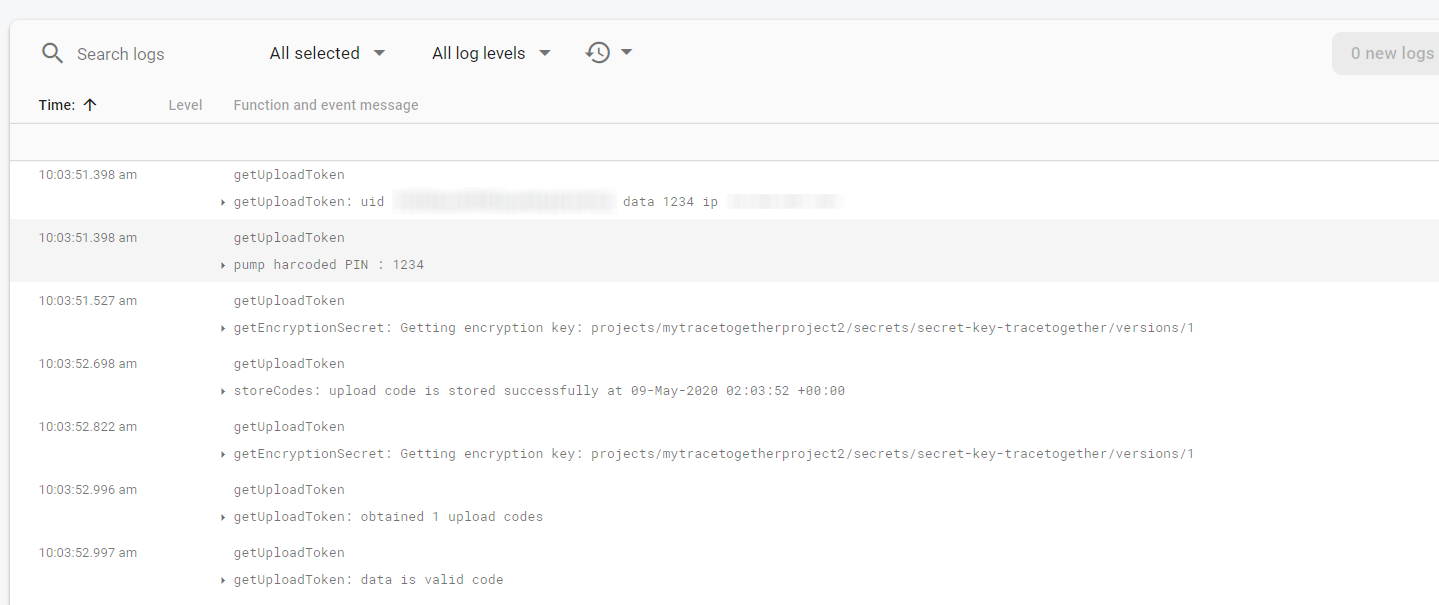Expand the 'obtained 1 upload codes' entry

click(222, 516)
